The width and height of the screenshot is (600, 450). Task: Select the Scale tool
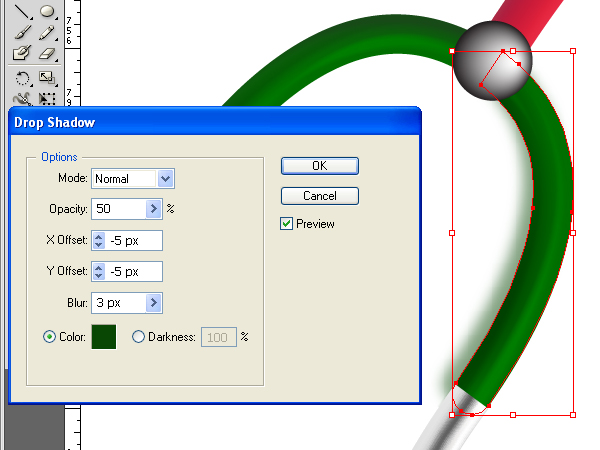click(47, 78)
